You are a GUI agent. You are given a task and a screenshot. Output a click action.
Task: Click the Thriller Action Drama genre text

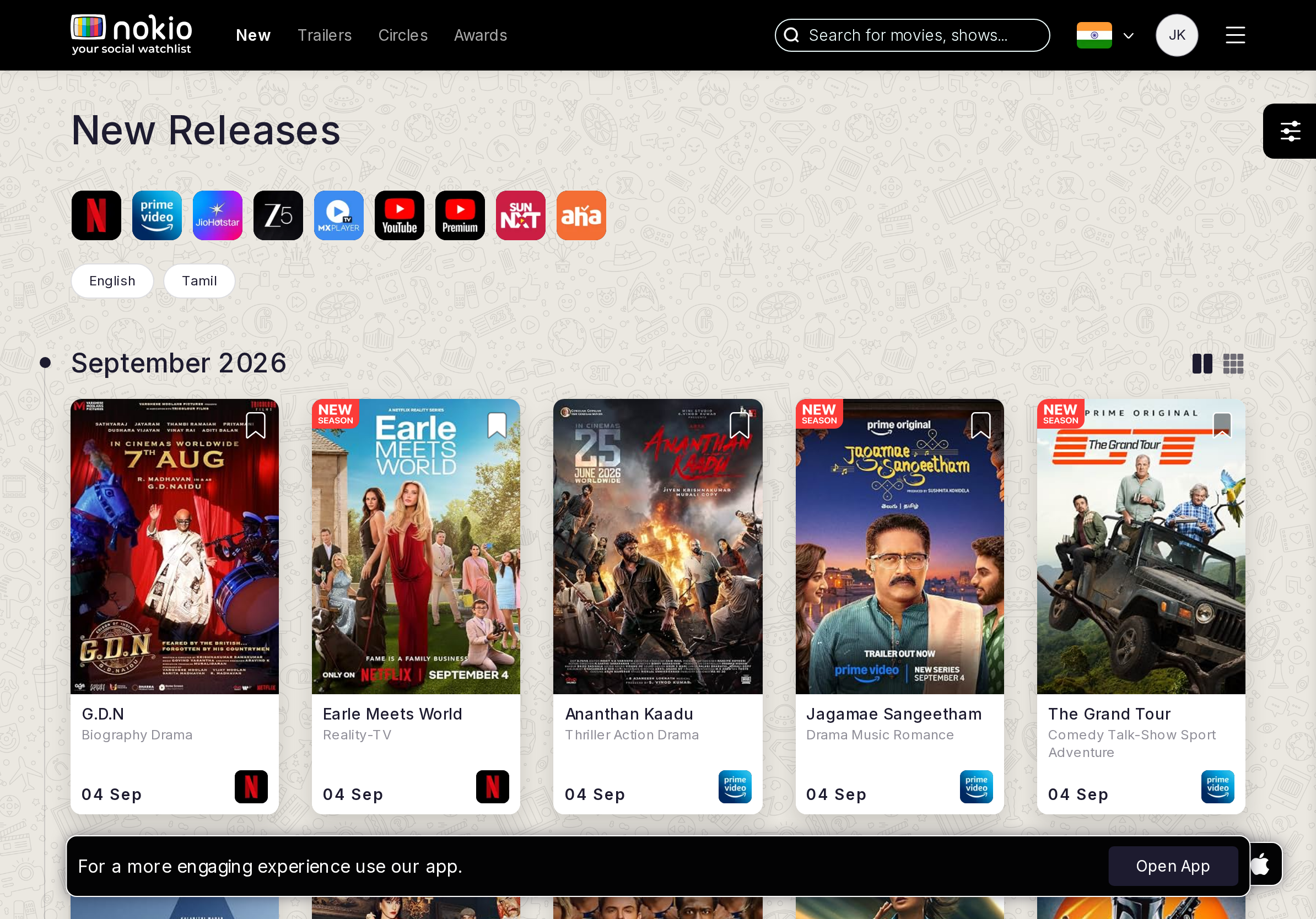pyautogui.click(x=632, y=735)
